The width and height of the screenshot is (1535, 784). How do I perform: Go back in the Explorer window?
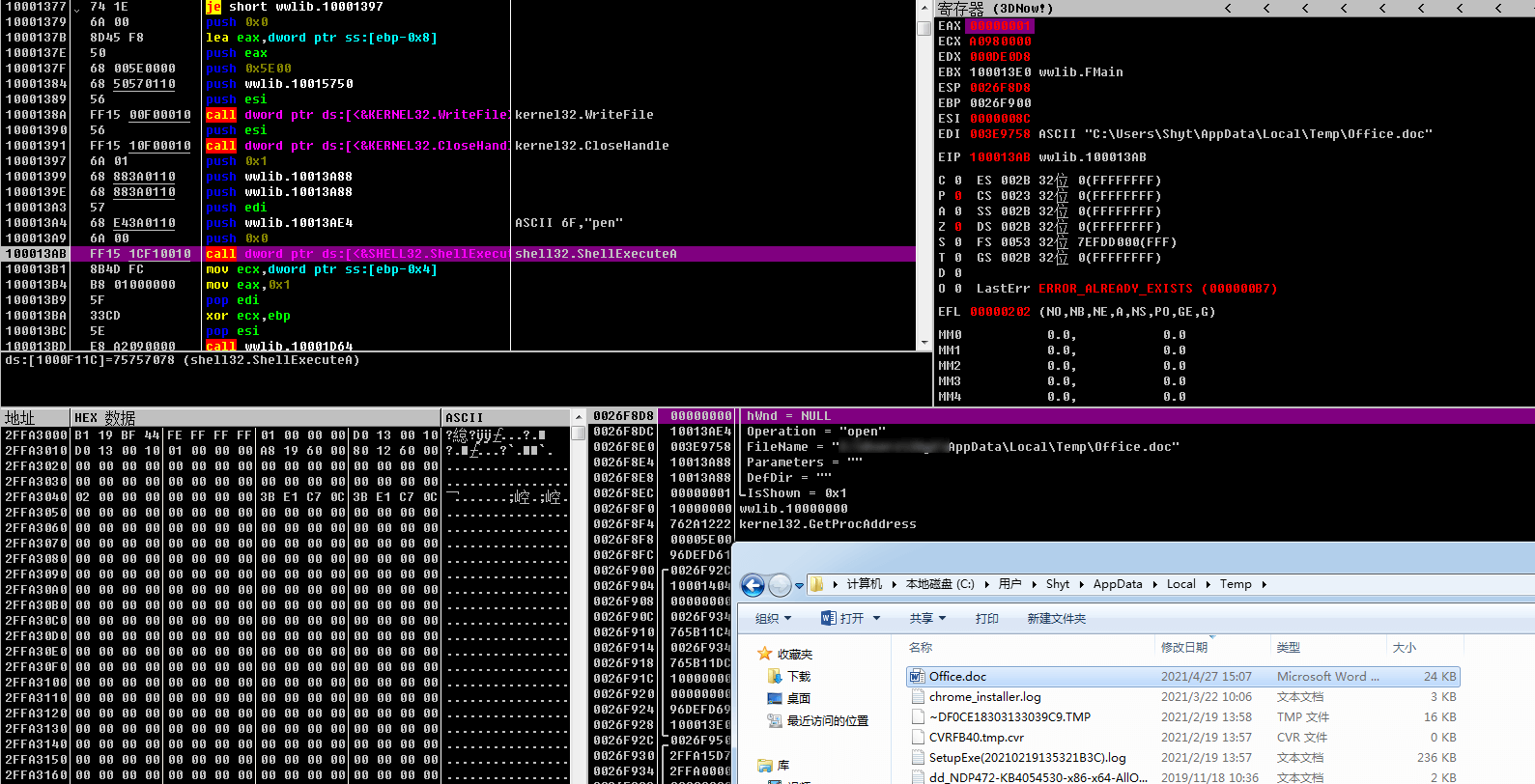pyautogui.click(x=753, y=585)
